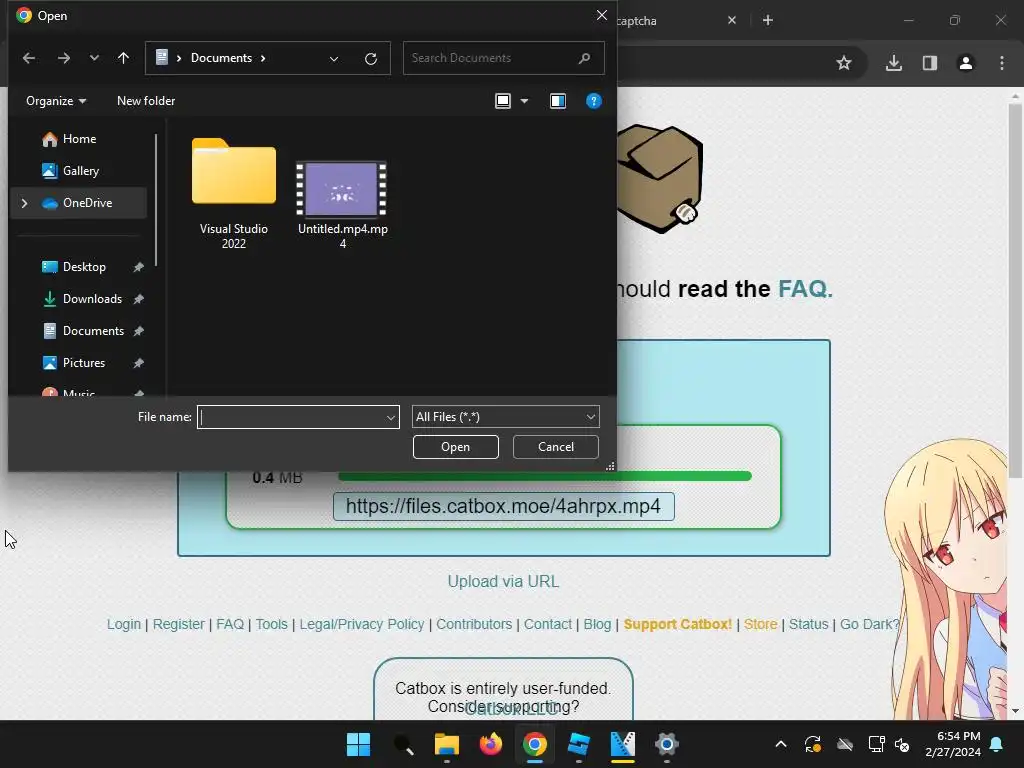
Task: Toggle Chrome side panel
Action: tap(930, 63)
